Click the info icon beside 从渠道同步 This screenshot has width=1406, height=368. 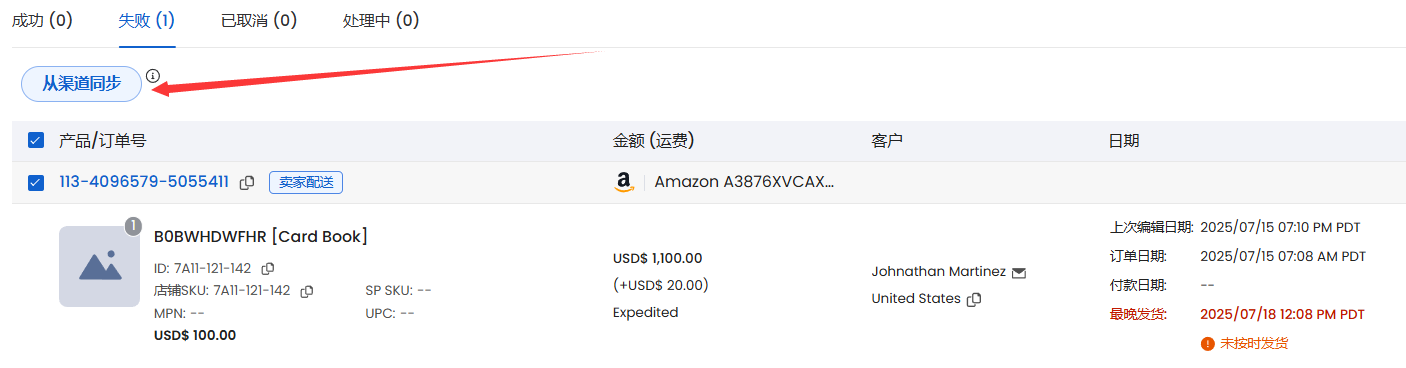tap(153, 76)
